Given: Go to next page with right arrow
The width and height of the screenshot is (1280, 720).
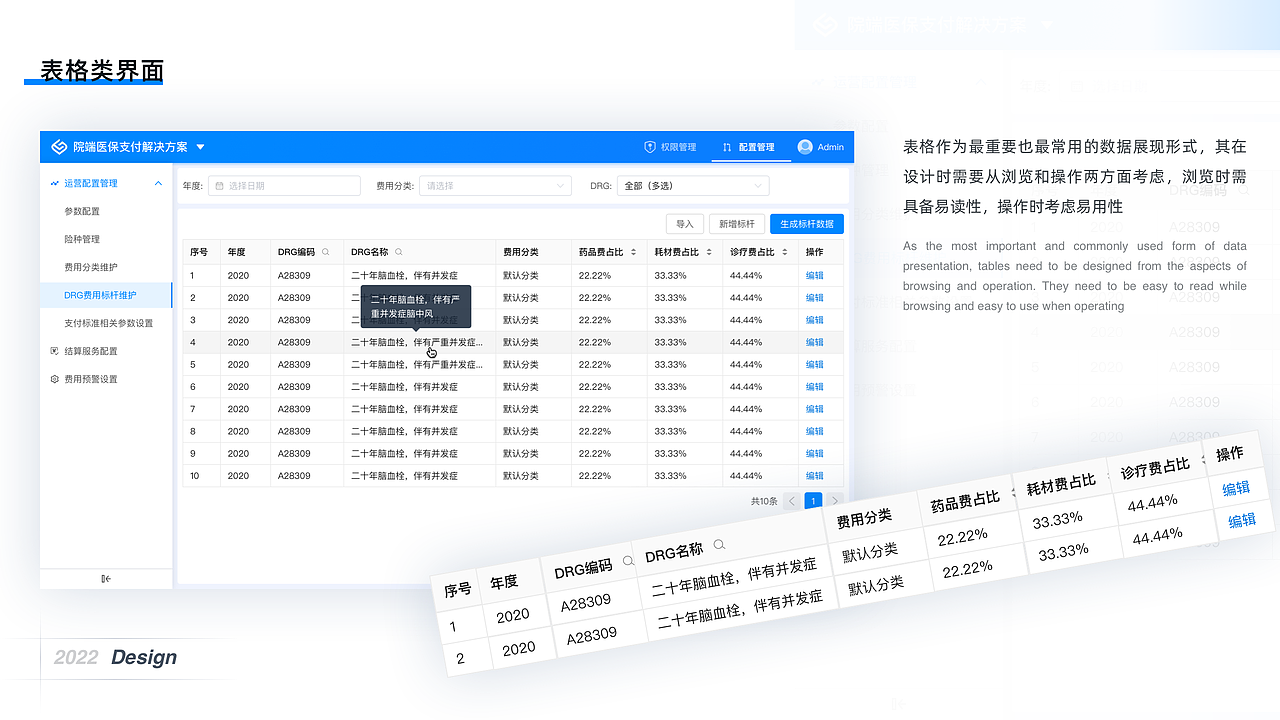Looking at the screenshot, I should 836,501.
